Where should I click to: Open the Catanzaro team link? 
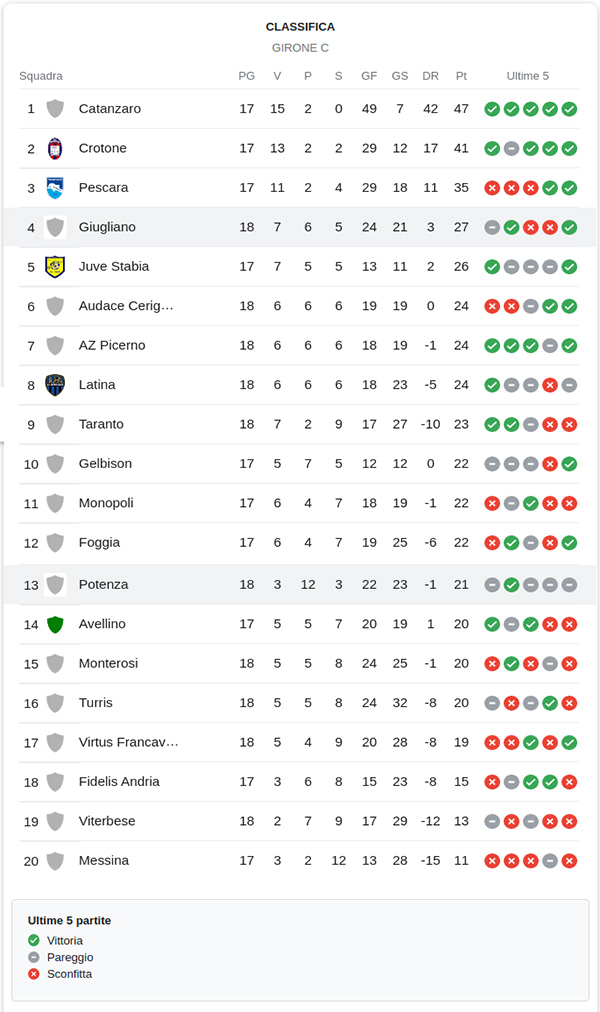[x=109, y=108]
